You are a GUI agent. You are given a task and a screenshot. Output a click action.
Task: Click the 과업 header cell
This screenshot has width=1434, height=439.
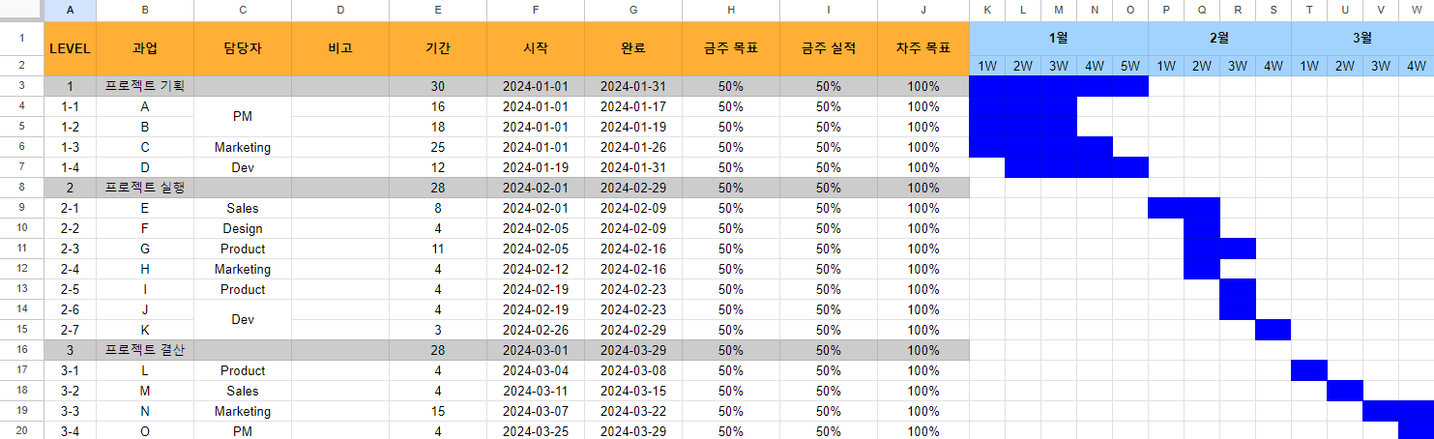(145, 48)
